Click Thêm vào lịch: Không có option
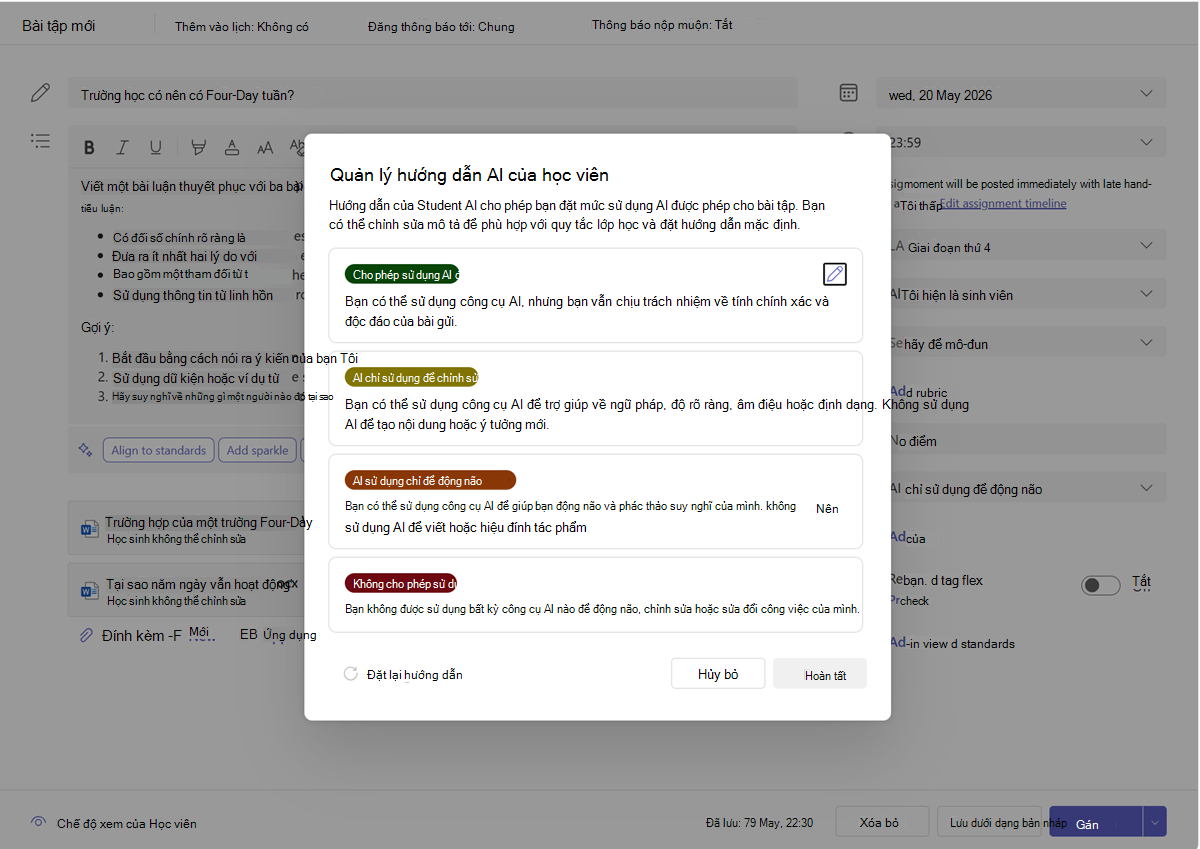Screen dimensions: 1200x849 pyautogui.click(x=242, y=27)
